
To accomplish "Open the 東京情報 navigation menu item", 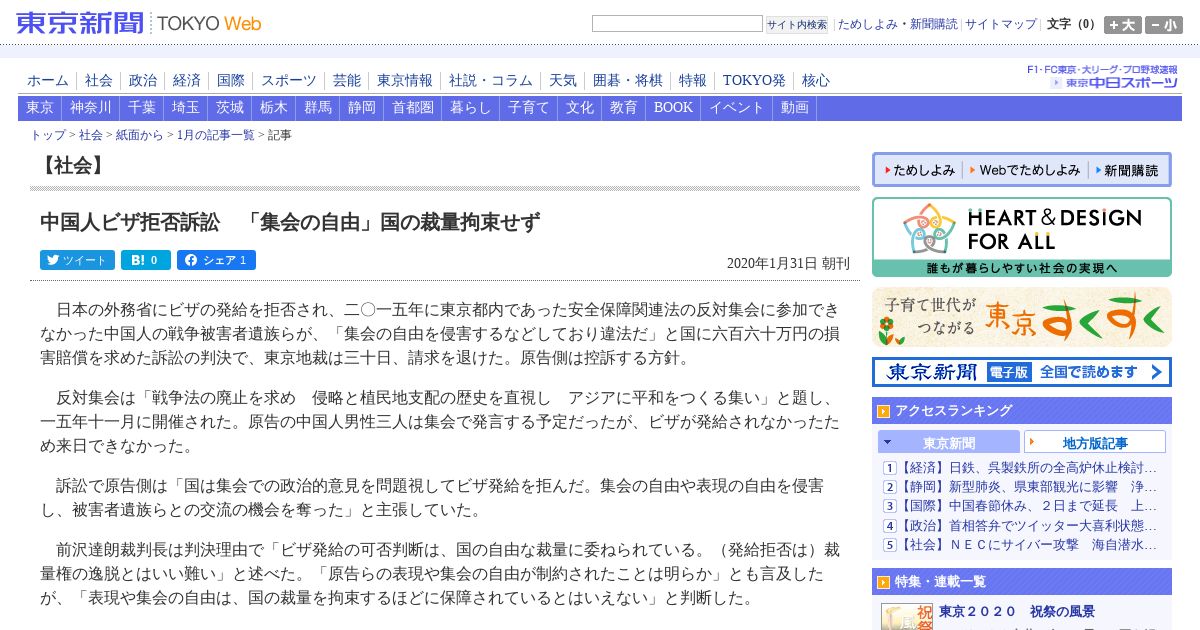I will point(405,81).
